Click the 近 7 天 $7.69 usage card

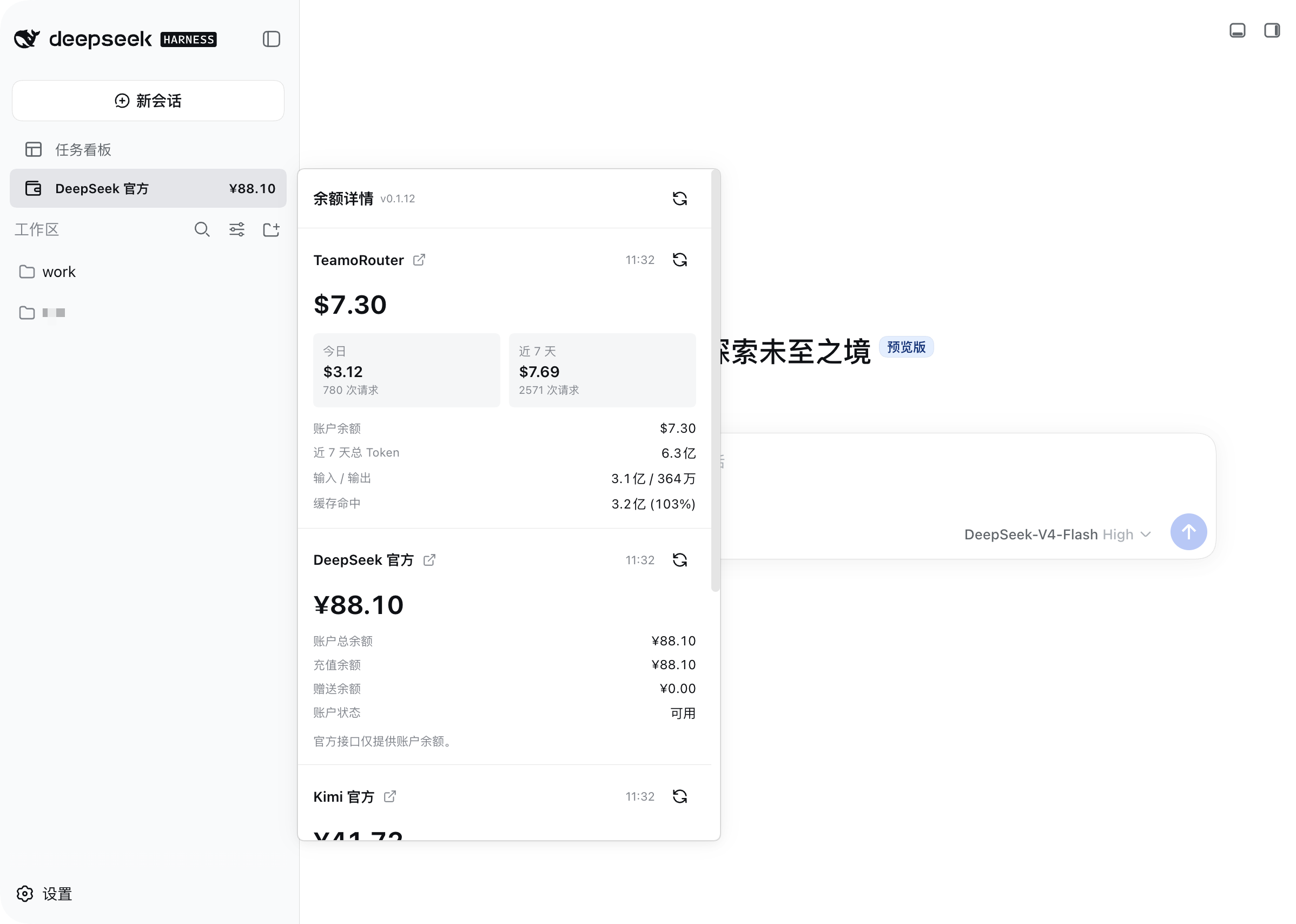[x=602, y=371]
